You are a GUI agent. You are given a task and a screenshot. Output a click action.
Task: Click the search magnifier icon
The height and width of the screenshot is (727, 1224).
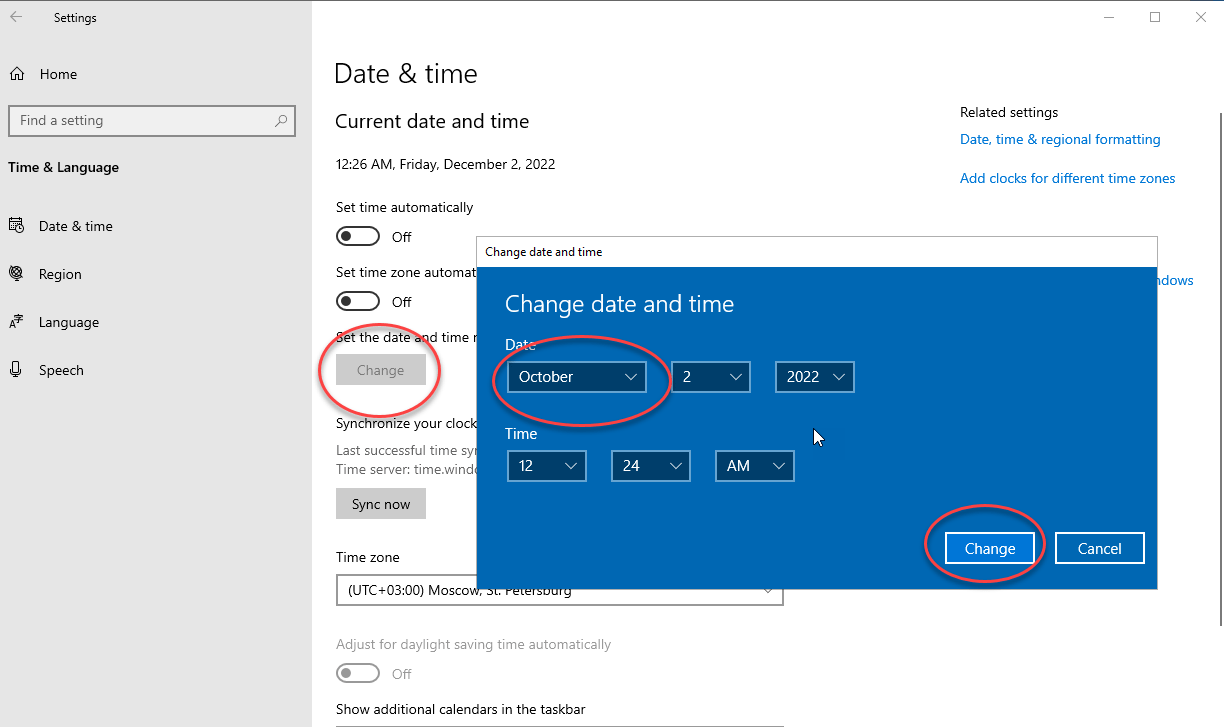(x=282, y=120)
